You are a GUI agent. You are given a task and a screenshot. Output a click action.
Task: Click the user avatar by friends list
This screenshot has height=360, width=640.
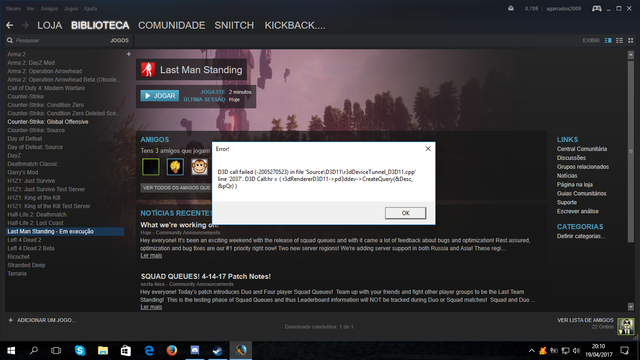pyautogui.click(x=625, y=326)
